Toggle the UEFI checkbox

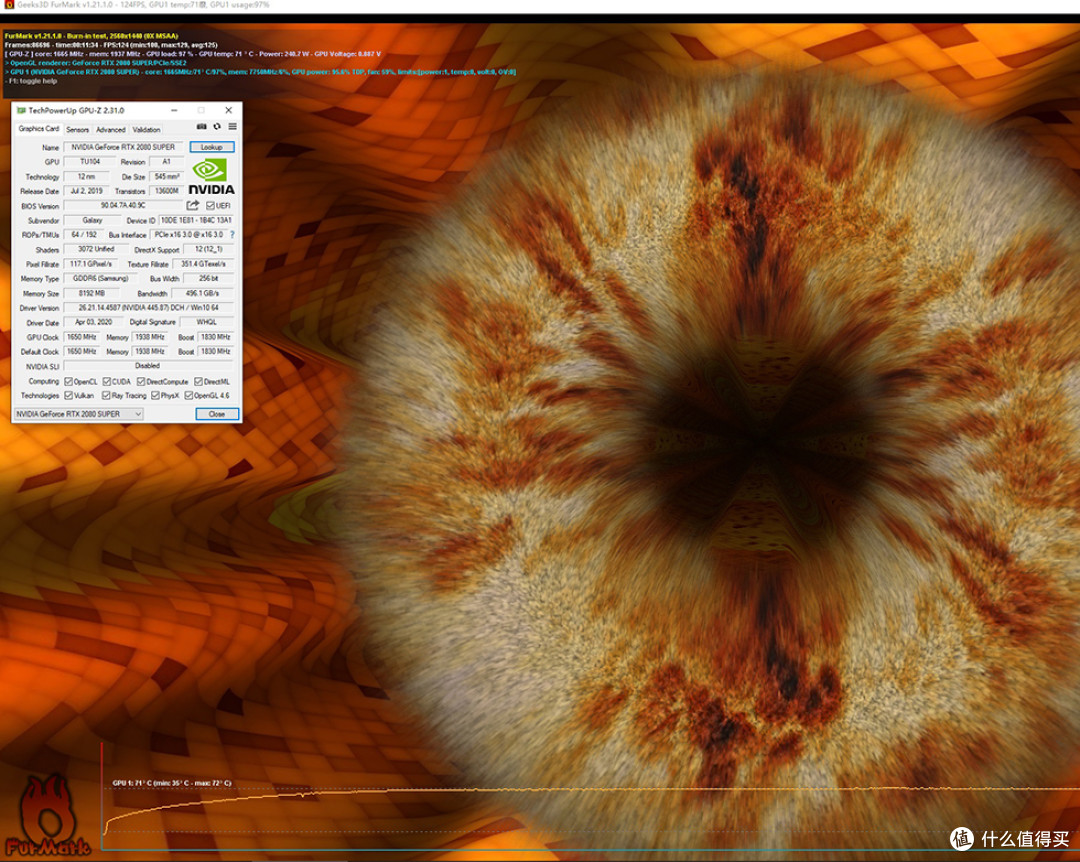coord(210,206)
